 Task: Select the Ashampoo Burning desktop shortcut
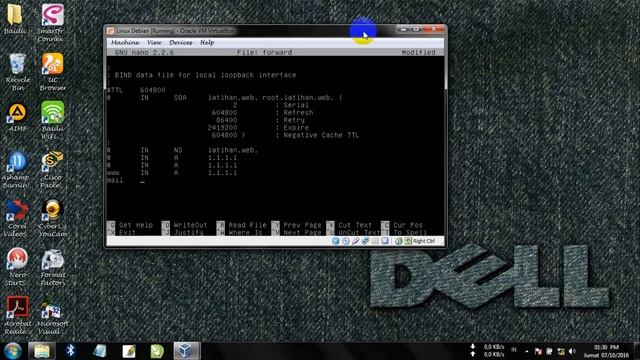(16, 169)
